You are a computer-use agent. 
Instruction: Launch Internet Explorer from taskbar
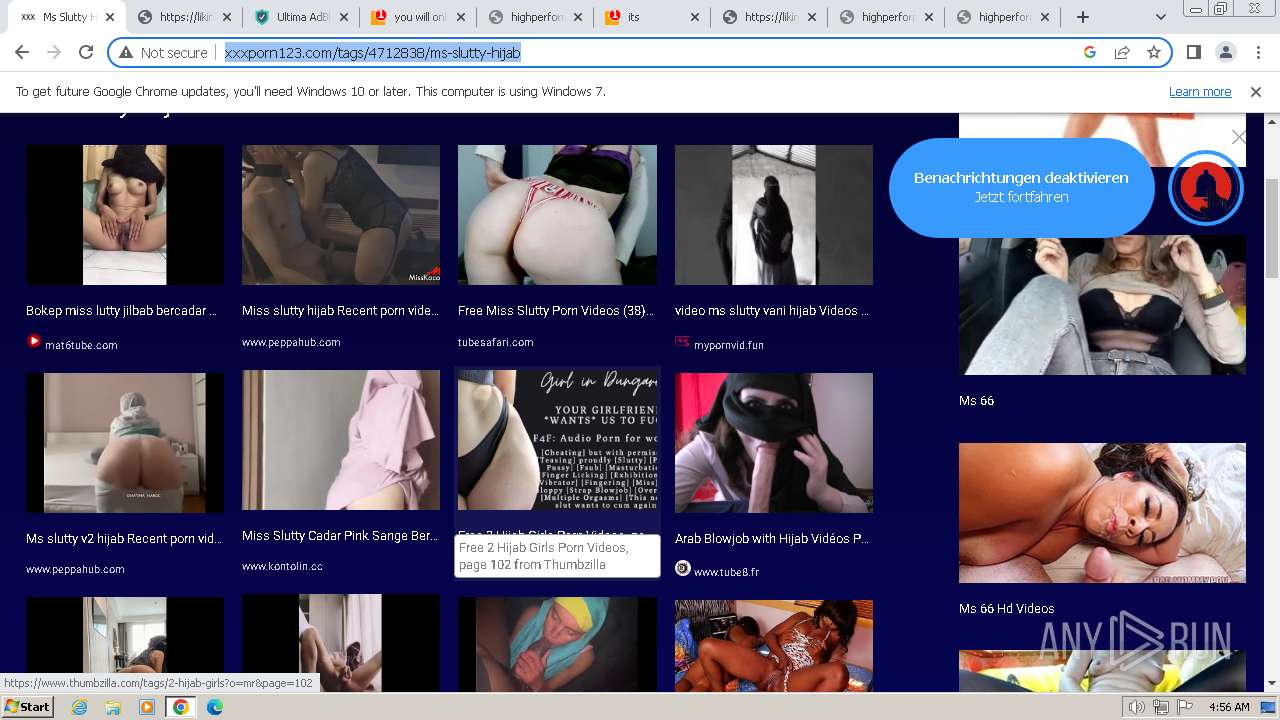coord(80,707)
